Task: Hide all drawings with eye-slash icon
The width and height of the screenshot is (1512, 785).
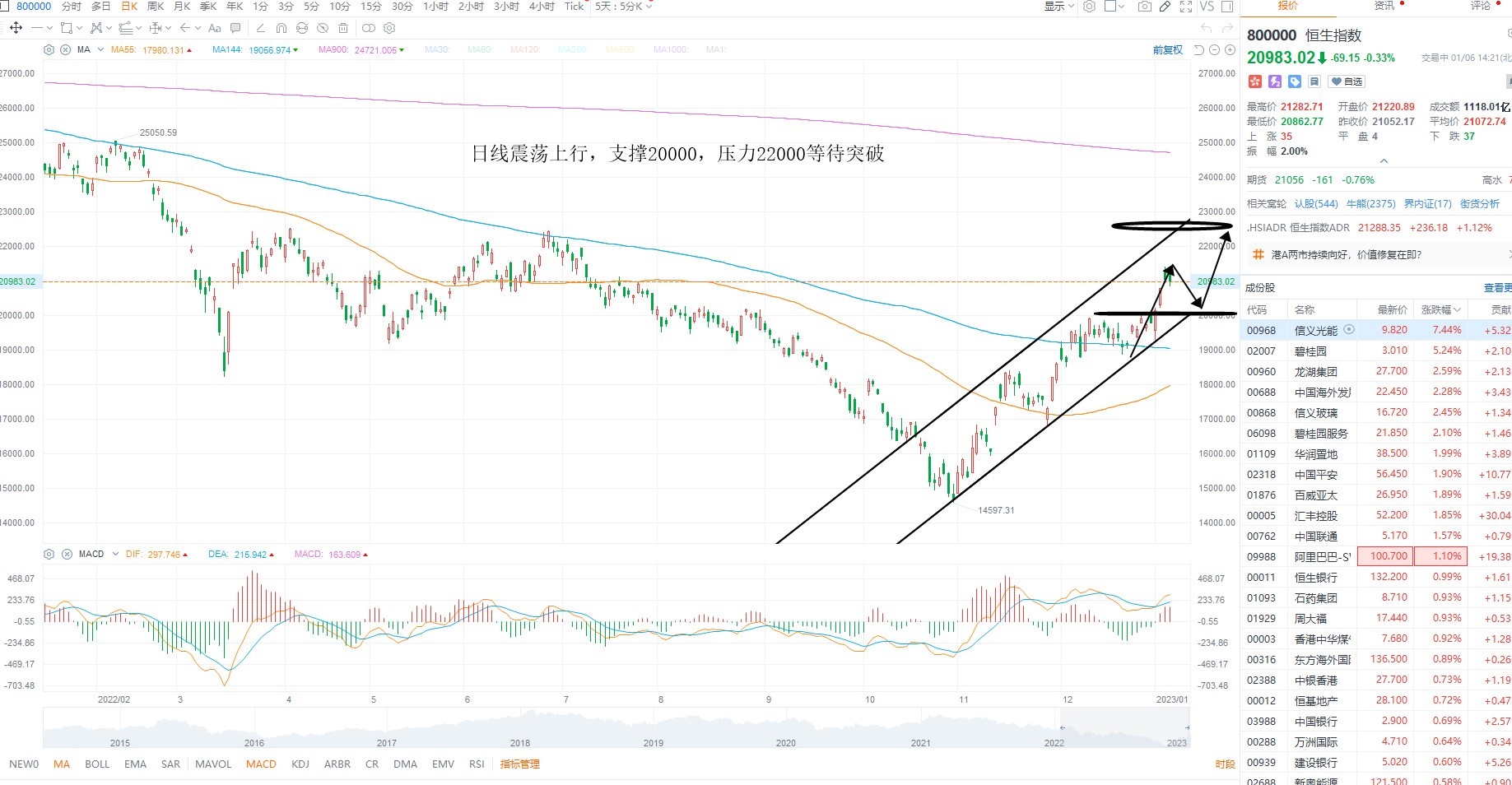Action: [323, 28]
